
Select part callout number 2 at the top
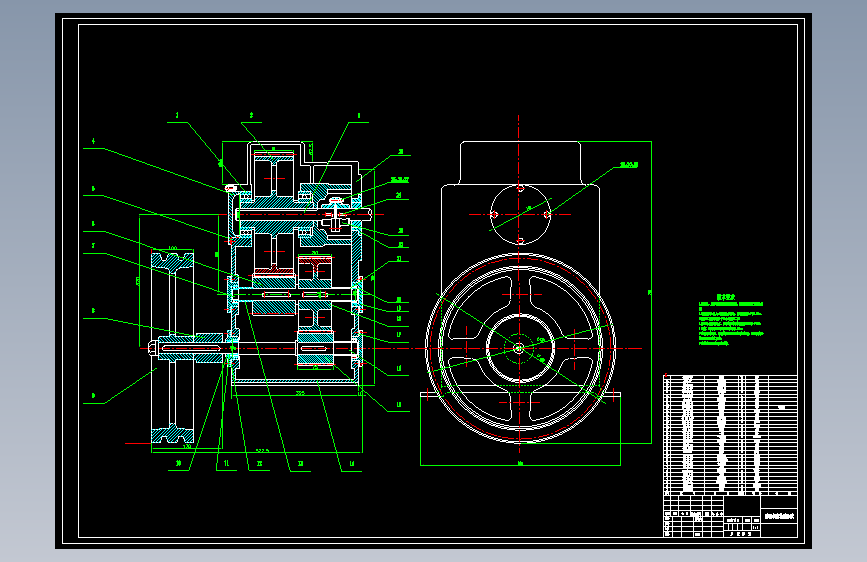click(251, 116)
